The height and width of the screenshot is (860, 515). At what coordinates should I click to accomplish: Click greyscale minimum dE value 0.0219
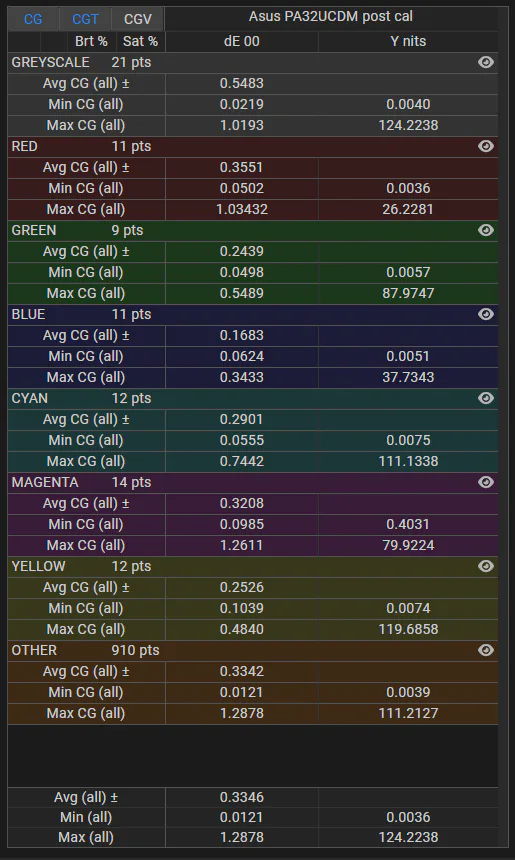(242, 104)
